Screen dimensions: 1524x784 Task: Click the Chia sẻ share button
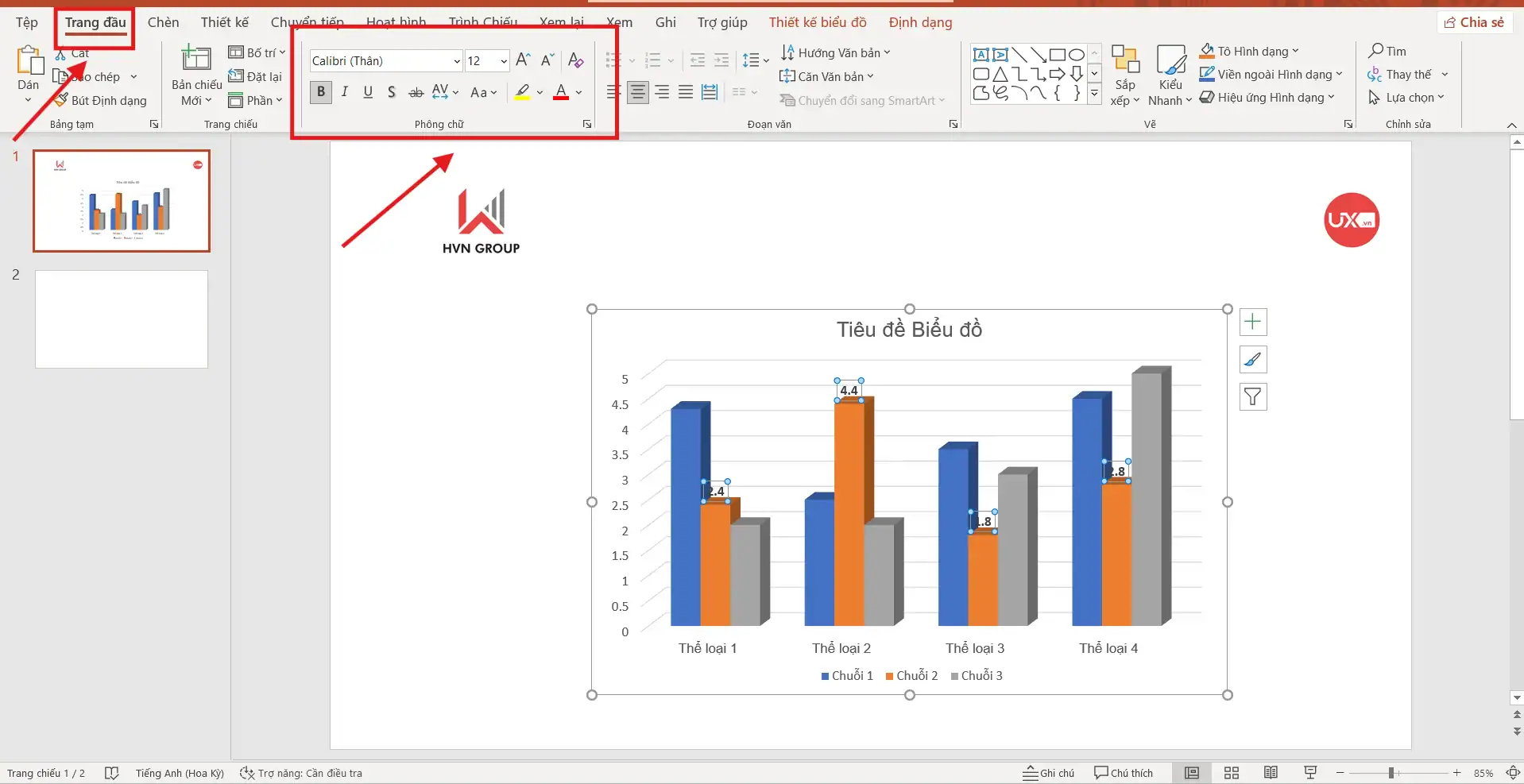pyautogui.click(x=1474, y=22)
